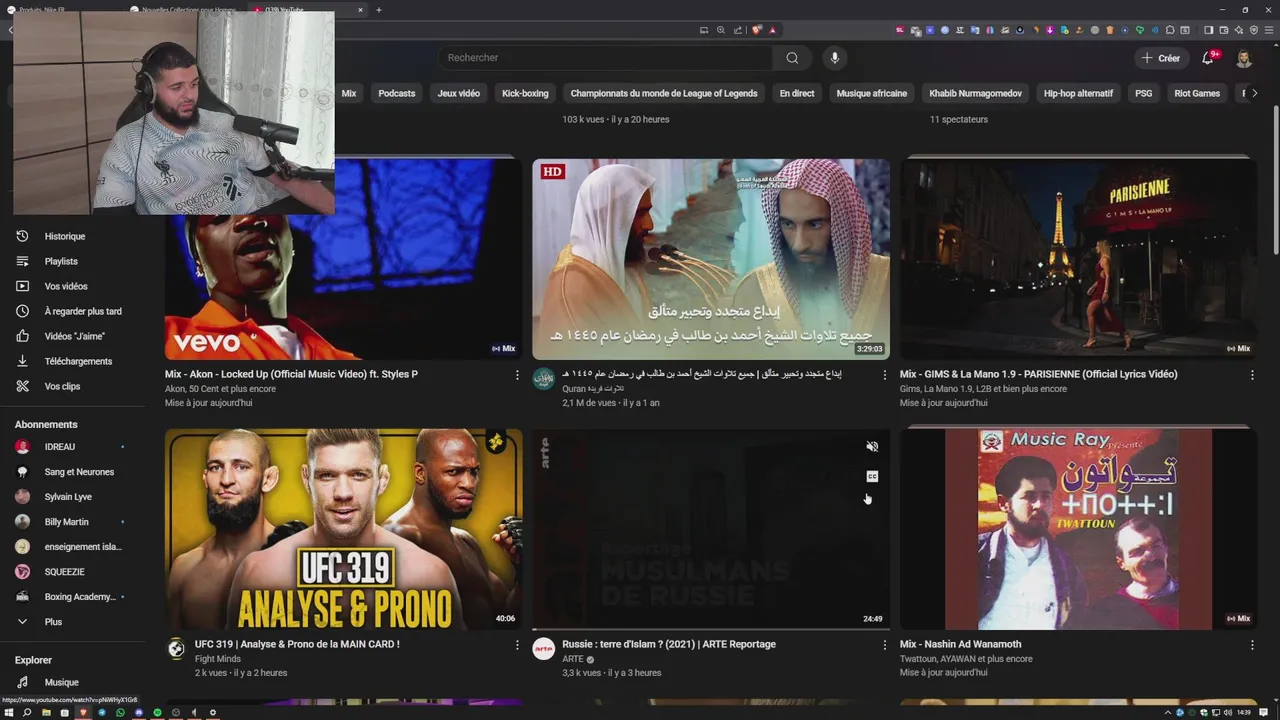Open the GIMS Parisienne mix thumbnail
The image size is (1280, 720).
(x=1078, y=259)
